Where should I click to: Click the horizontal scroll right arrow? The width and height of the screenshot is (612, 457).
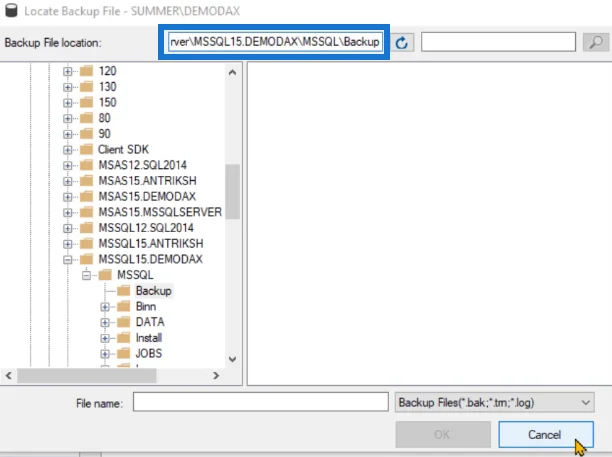[216, 375]
